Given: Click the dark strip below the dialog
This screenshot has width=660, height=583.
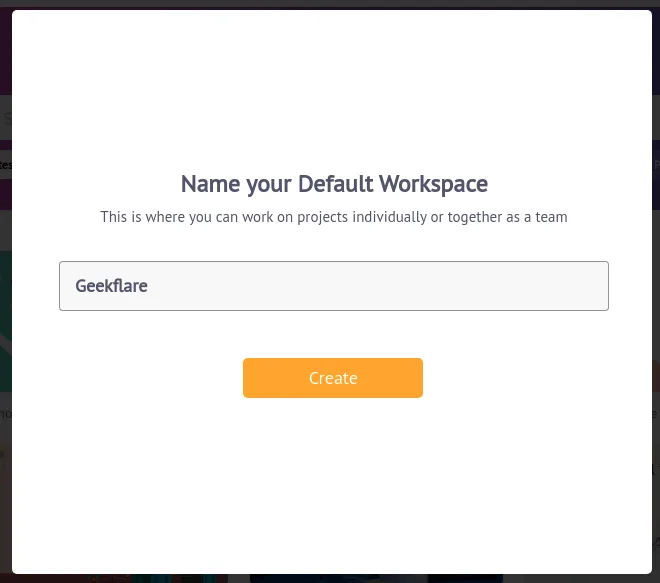Looking at the screenshot, I should (330, 579).
